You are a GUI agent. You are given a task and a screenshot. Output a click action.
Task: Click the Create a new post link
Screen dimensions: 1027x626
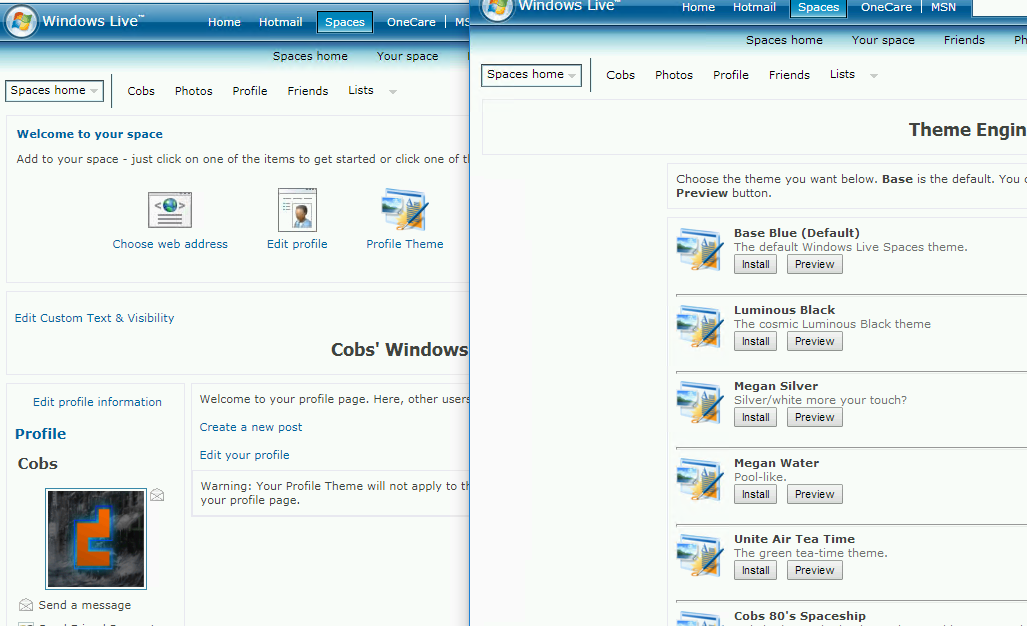pos(251,427)
